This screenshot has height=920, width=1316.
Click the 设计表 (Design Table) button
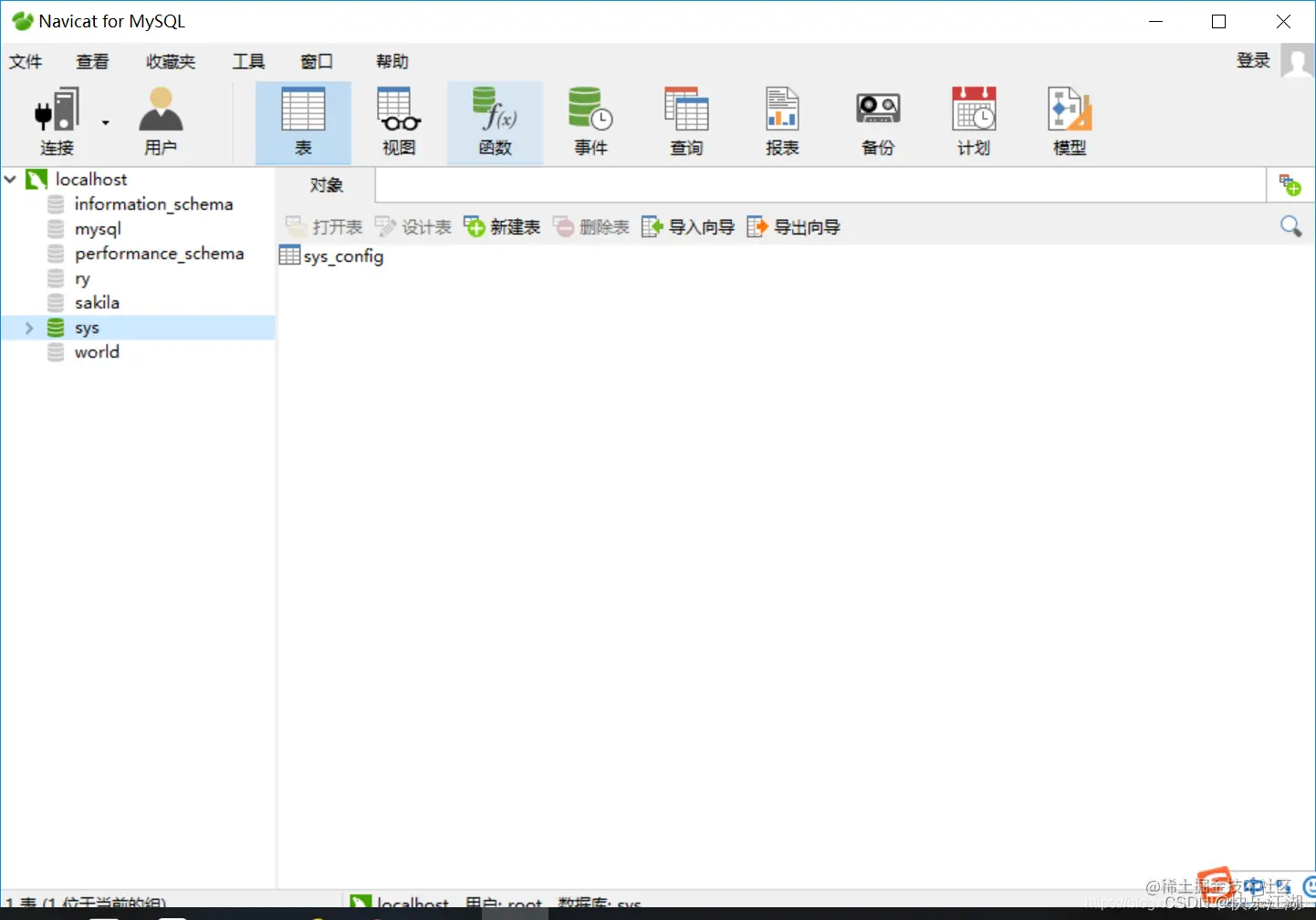413,226
